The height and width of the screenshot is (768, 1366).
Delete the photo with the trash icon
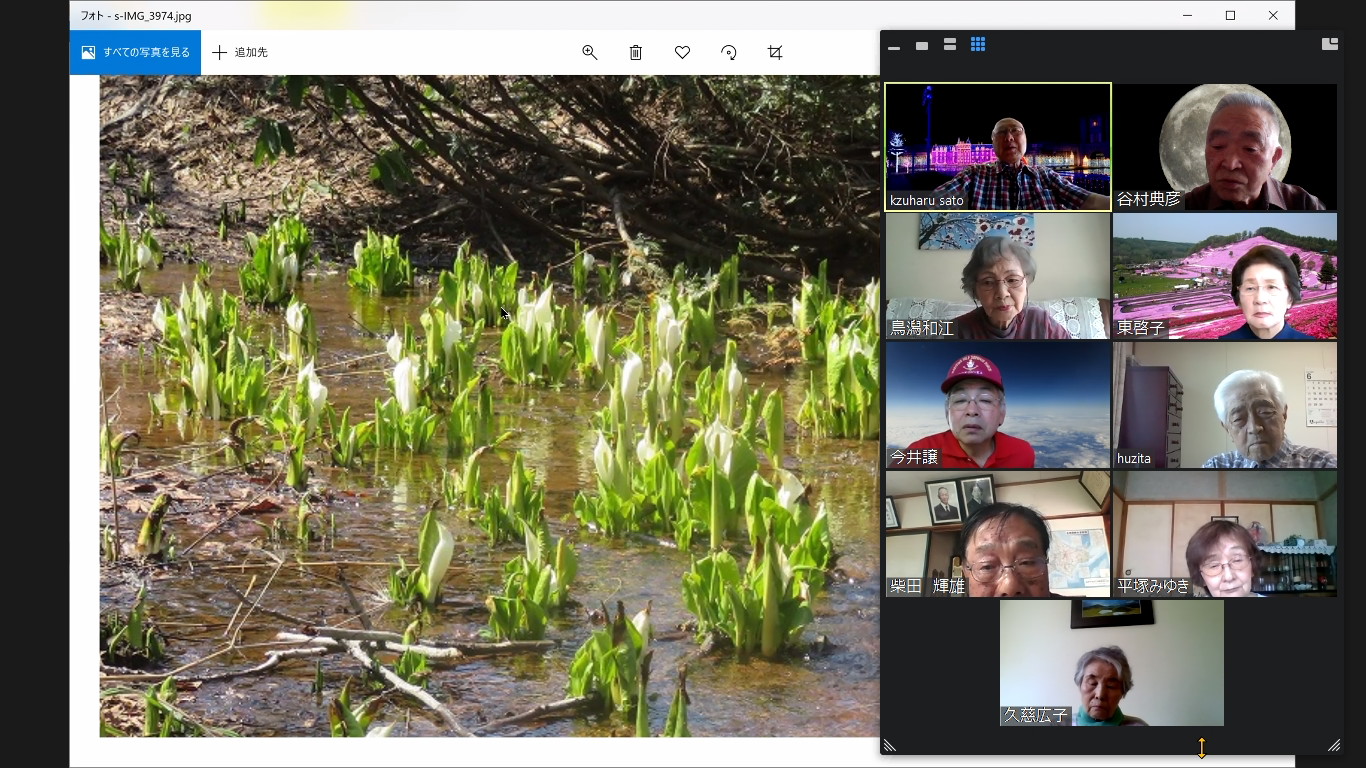pyautogui.click(x=636, y=53)
